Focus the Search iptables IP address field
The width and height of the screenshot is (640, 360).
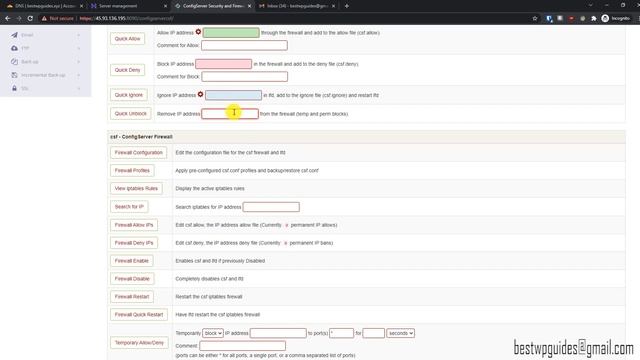(x=271, y=207)
